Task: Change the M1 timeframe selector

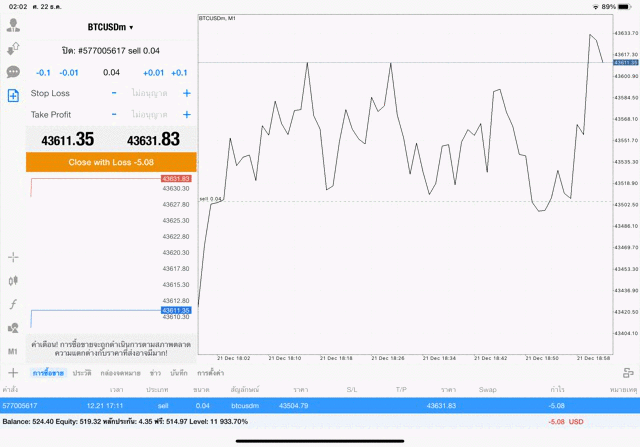Action: 13,352
